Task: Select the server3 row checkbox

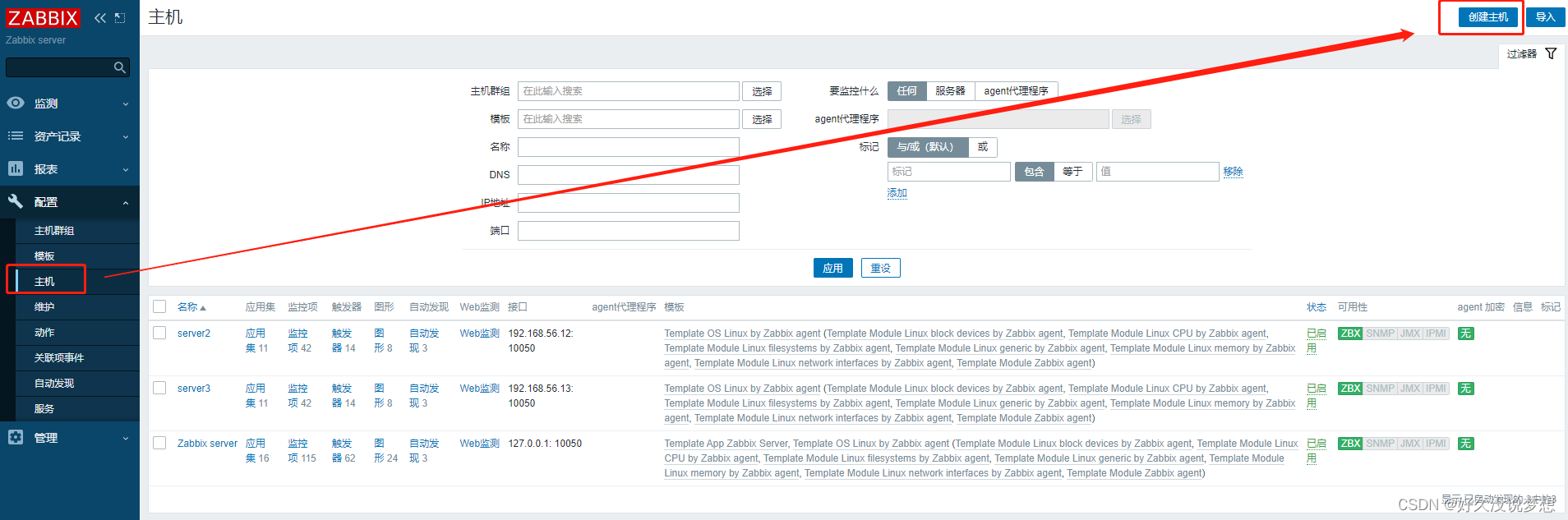Action: click(159, 388)
